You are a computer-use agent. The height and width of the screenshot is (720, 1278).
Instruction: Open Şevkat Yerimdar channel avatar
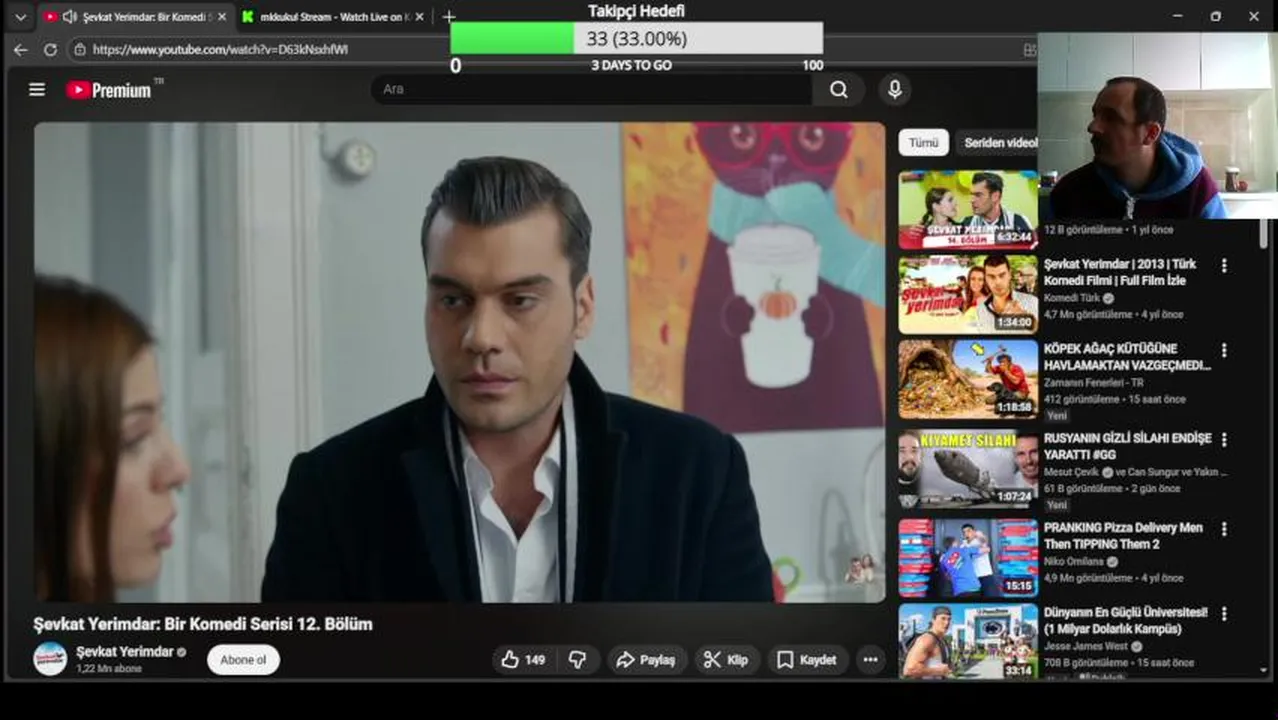pos(50,659)
